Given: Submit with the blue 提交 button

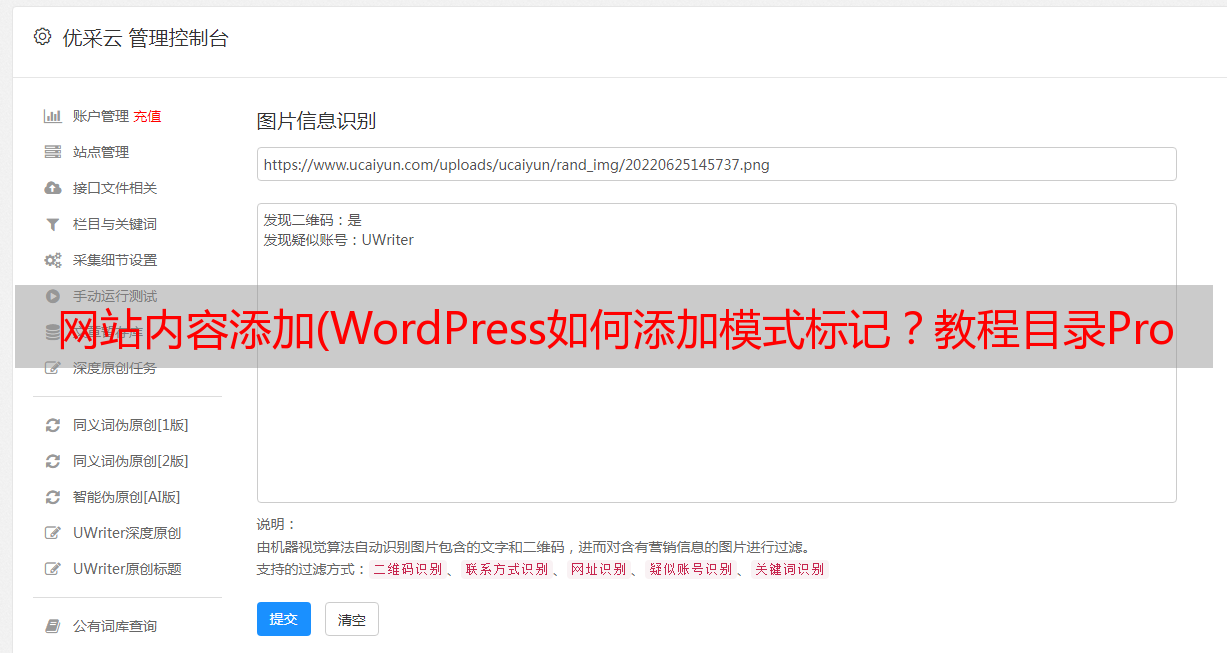Looking at the screenshot, I should click(x=284, y=619).
